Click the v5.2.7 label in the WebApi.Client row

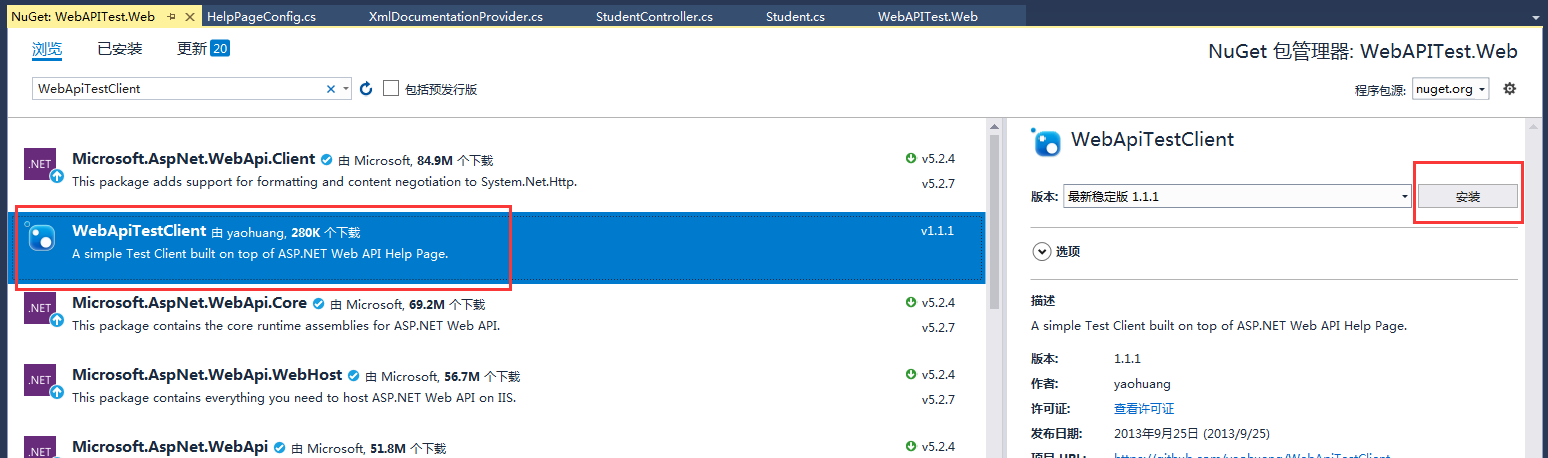pos(937,184)
